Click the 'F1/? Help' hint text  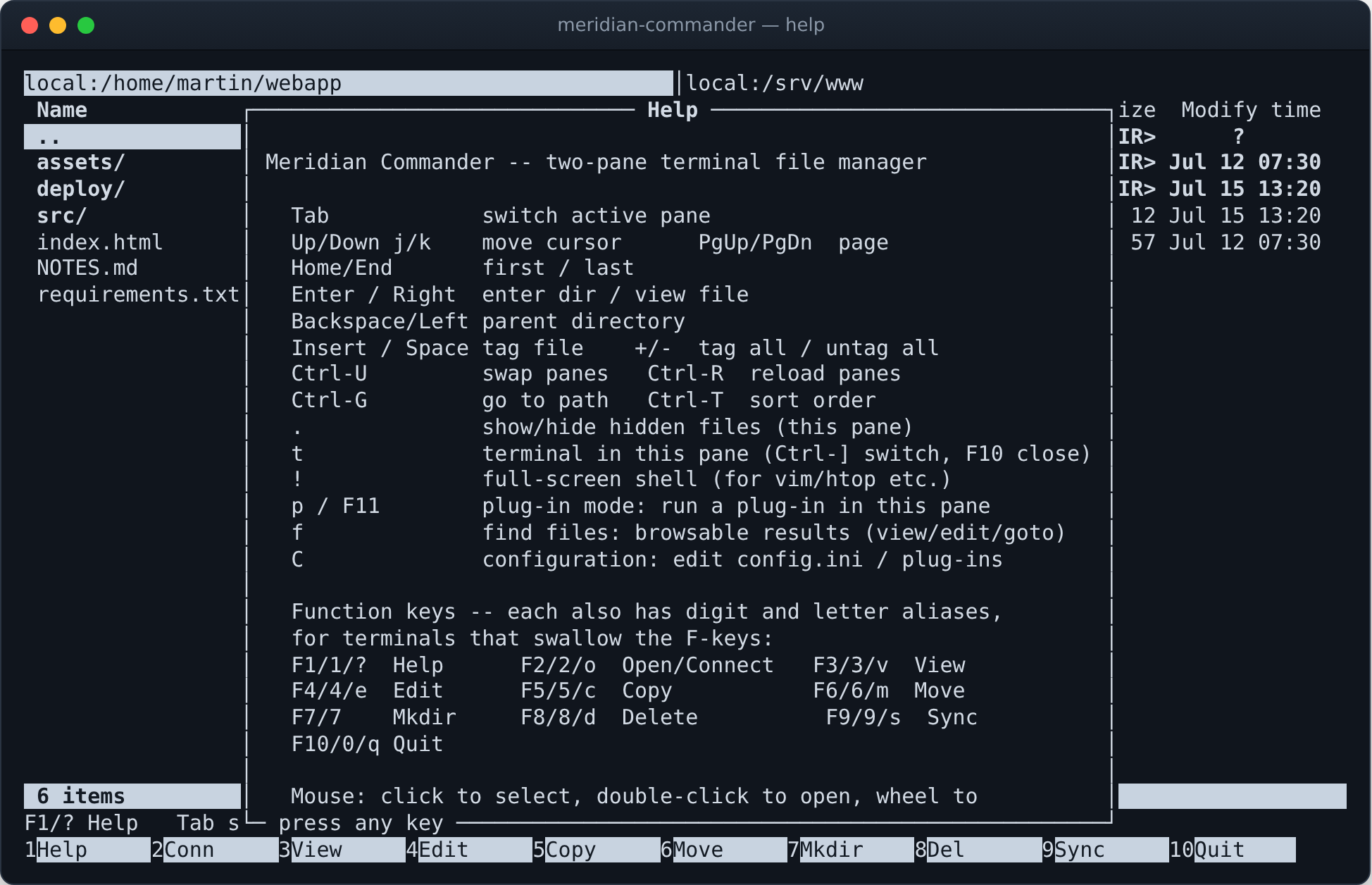coord(81,823)
